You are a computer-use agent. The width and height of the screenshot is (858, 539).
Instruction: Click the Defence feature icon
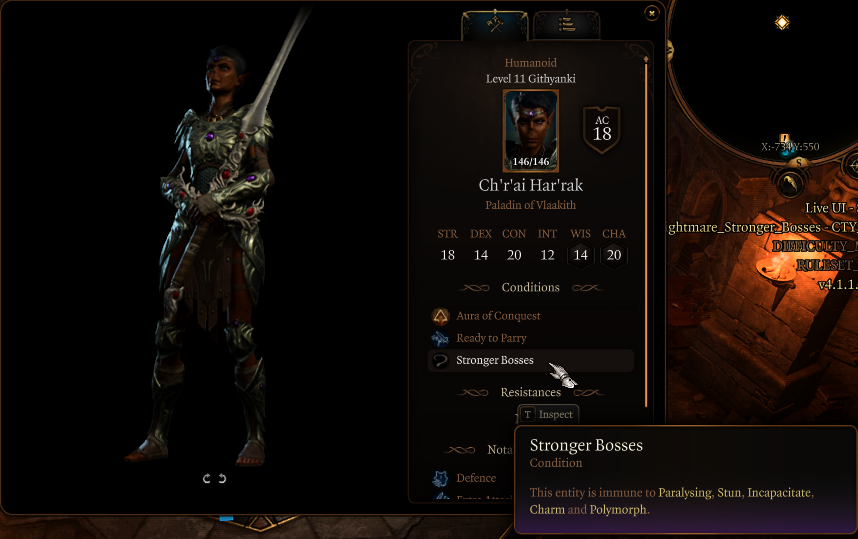click(440, 478)
